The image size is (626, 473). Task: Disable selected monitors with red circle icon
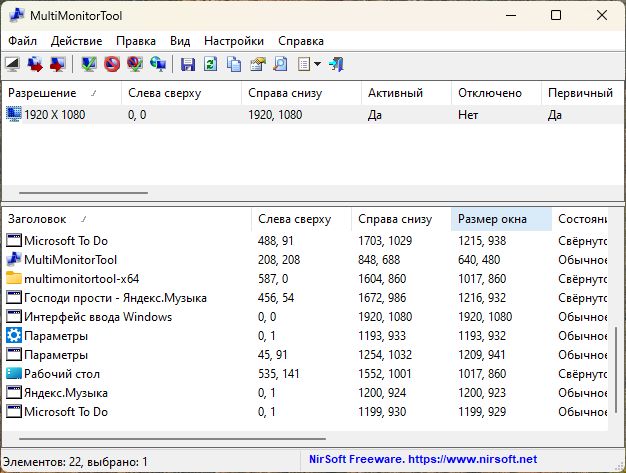click(x=112, y=64)
